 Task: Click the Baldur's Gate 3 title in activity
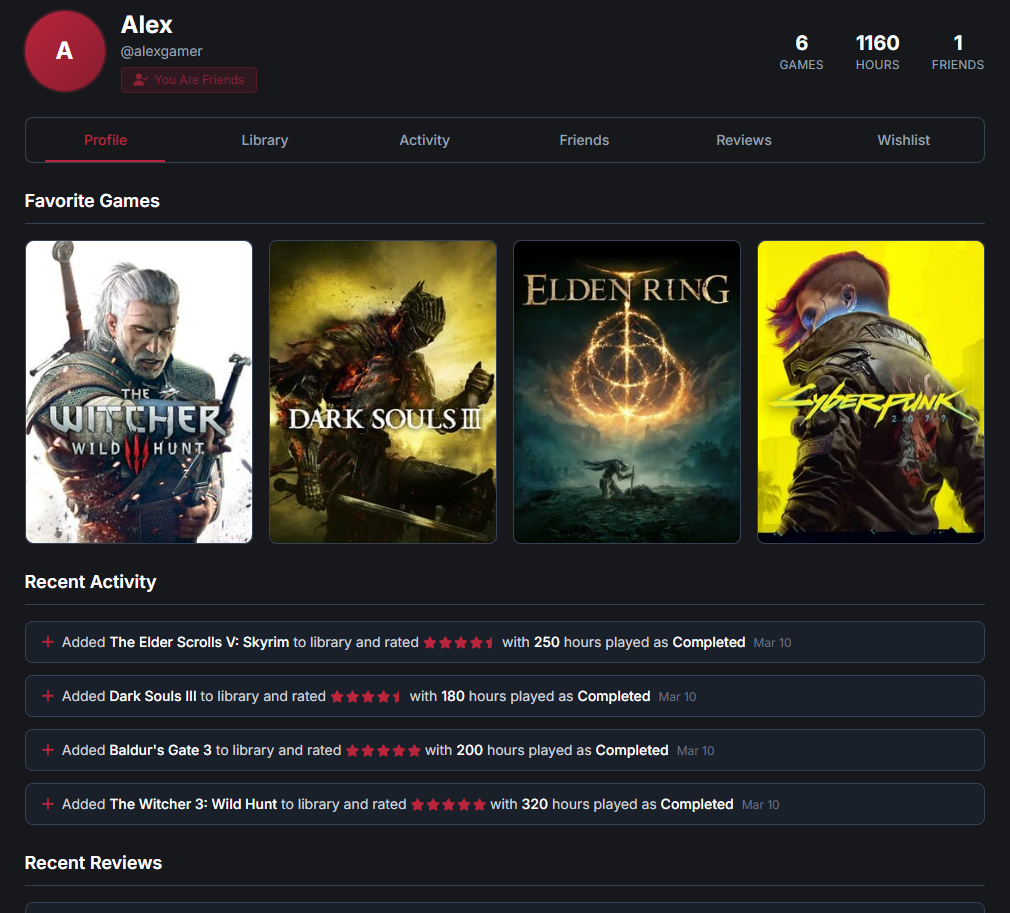pos(160,750)
